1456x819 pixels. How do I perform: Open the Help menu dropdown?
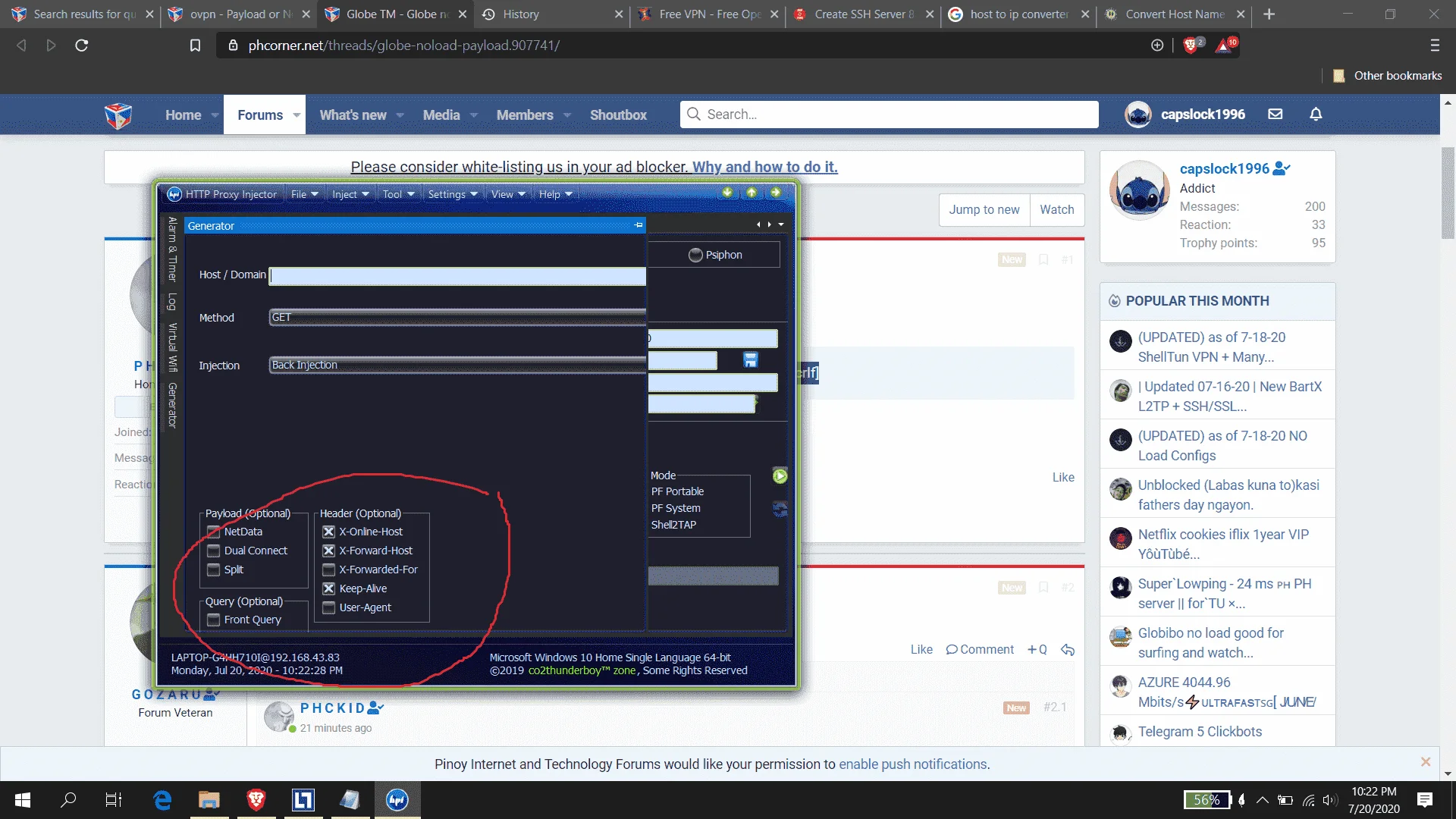pyautogui.click(x=556, y=194)
